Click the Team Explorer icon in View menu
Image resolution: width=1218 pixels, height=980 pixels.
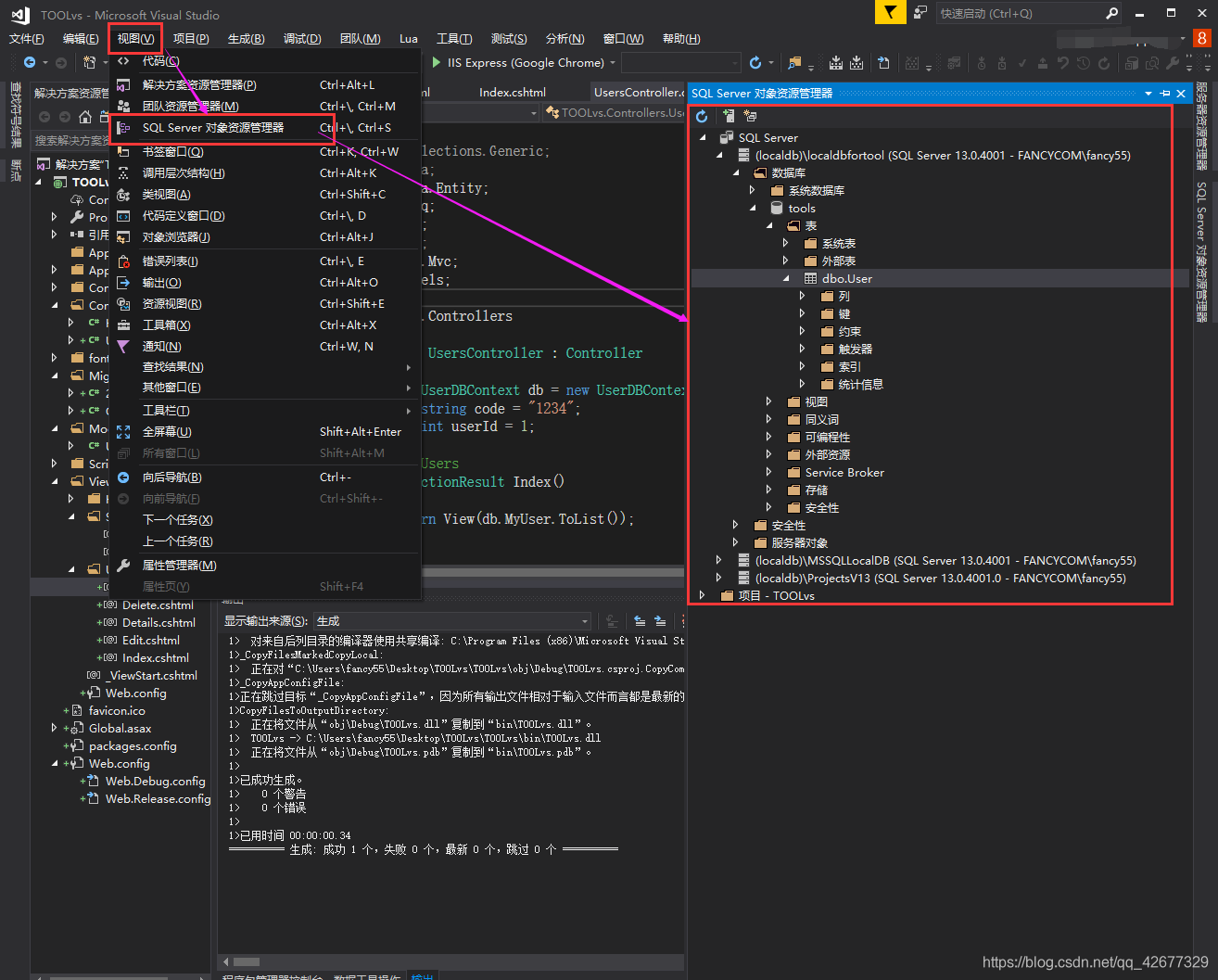[x=123, y=107]
